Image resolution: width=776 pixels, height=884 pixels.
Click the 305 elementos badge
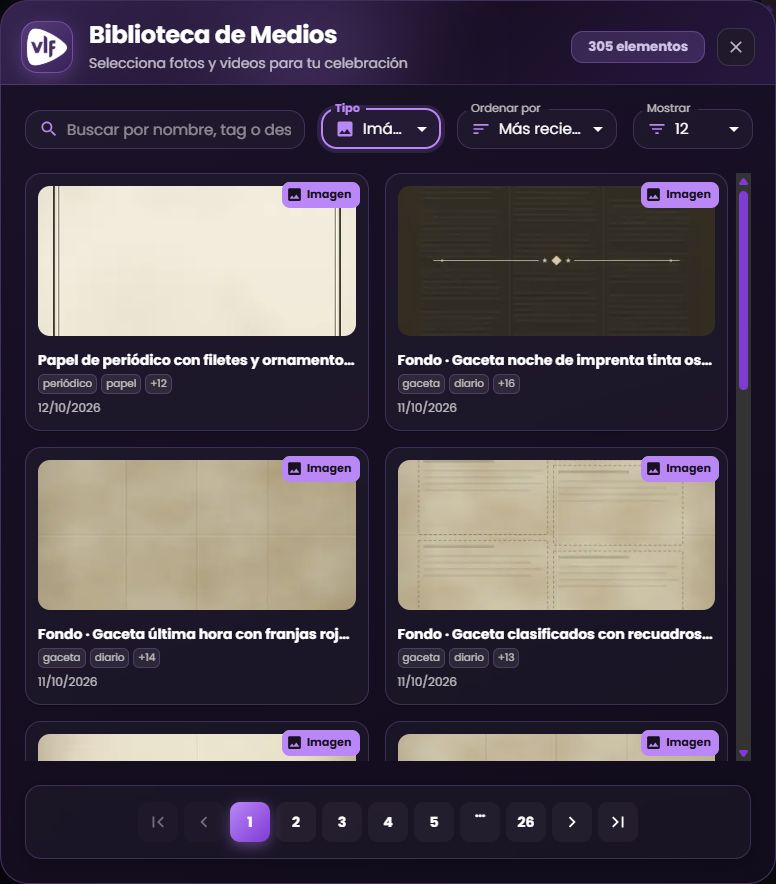click(638, 47)
